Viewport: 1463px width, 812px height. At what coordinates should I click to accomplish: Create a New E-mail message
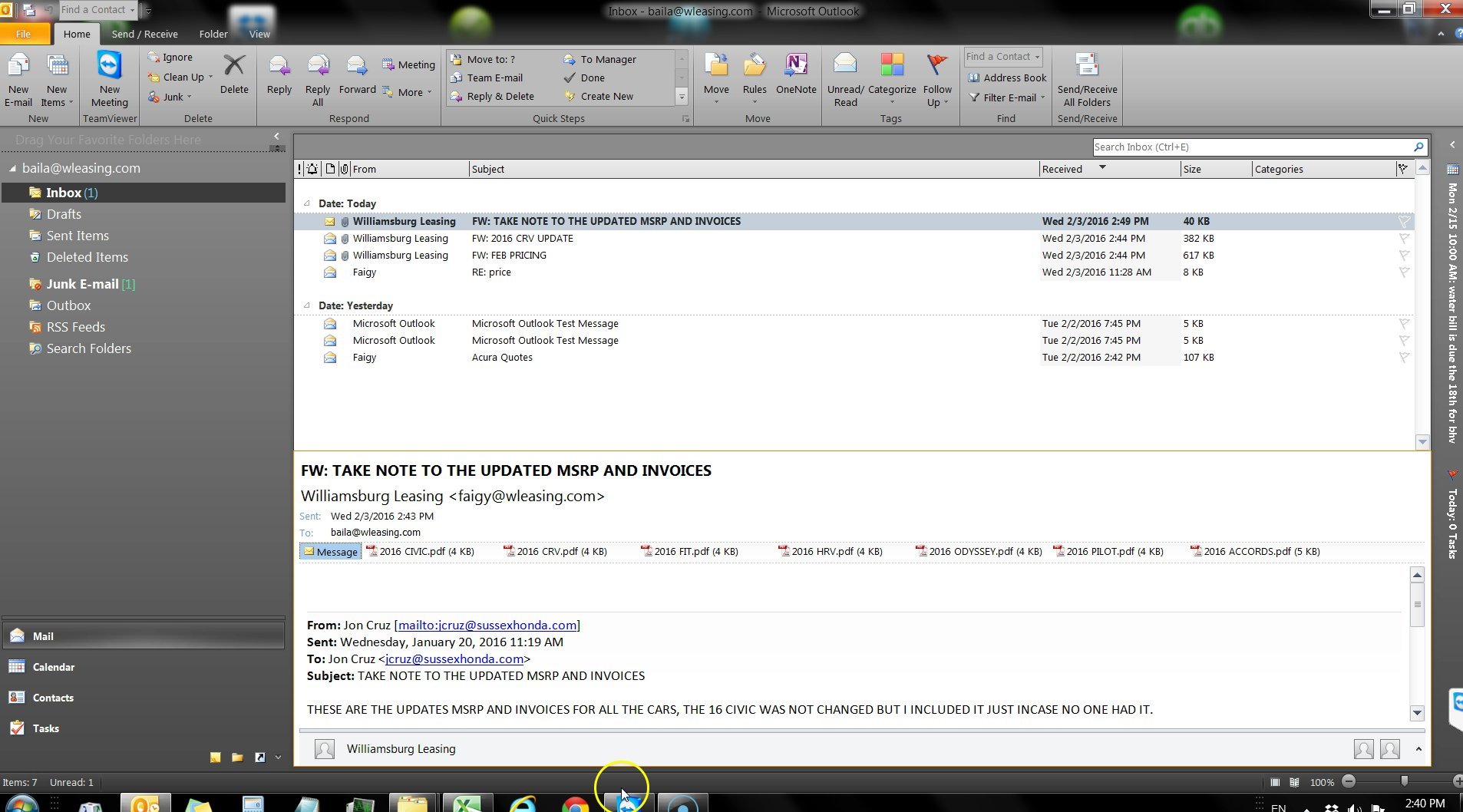(x=18, y=79)
